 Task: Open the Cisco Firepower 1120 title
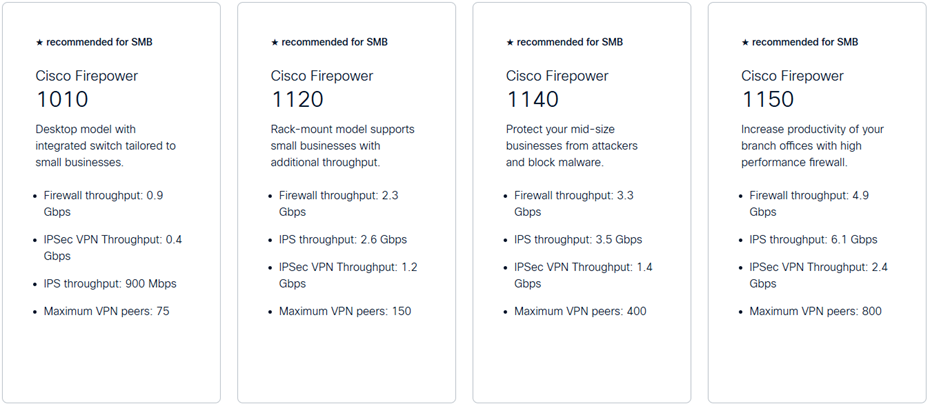tap(322, 90)
